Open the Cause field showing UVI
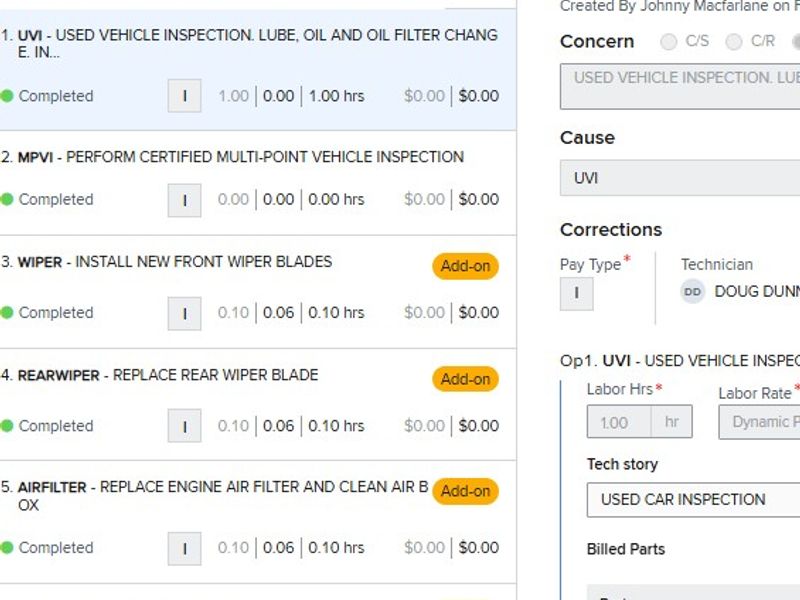Screen dimensions: 800x600 click(680, 178)
